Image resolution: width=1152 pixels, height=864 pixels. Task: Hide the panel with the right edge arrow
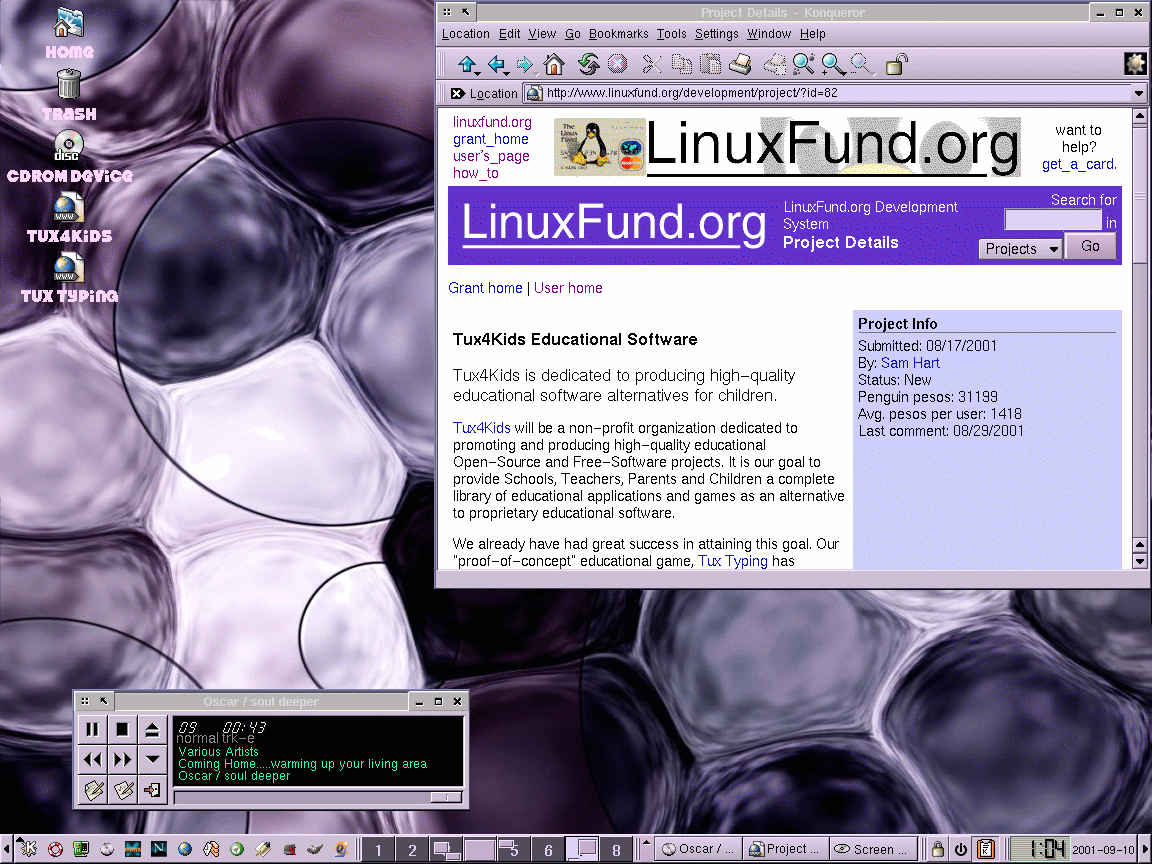point(1146,849)
